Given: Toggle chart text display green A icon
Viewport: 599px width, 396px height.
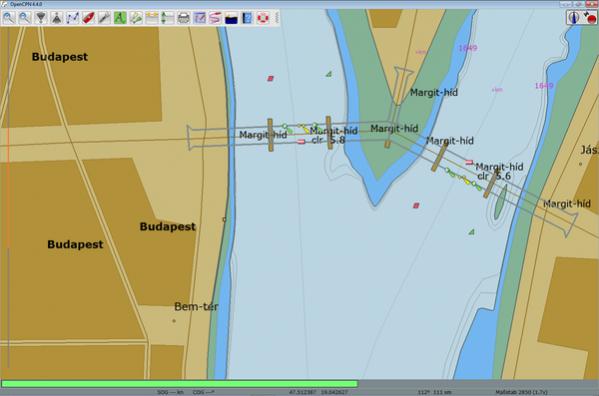Looking at the screenshot, I should coord(120,18).
